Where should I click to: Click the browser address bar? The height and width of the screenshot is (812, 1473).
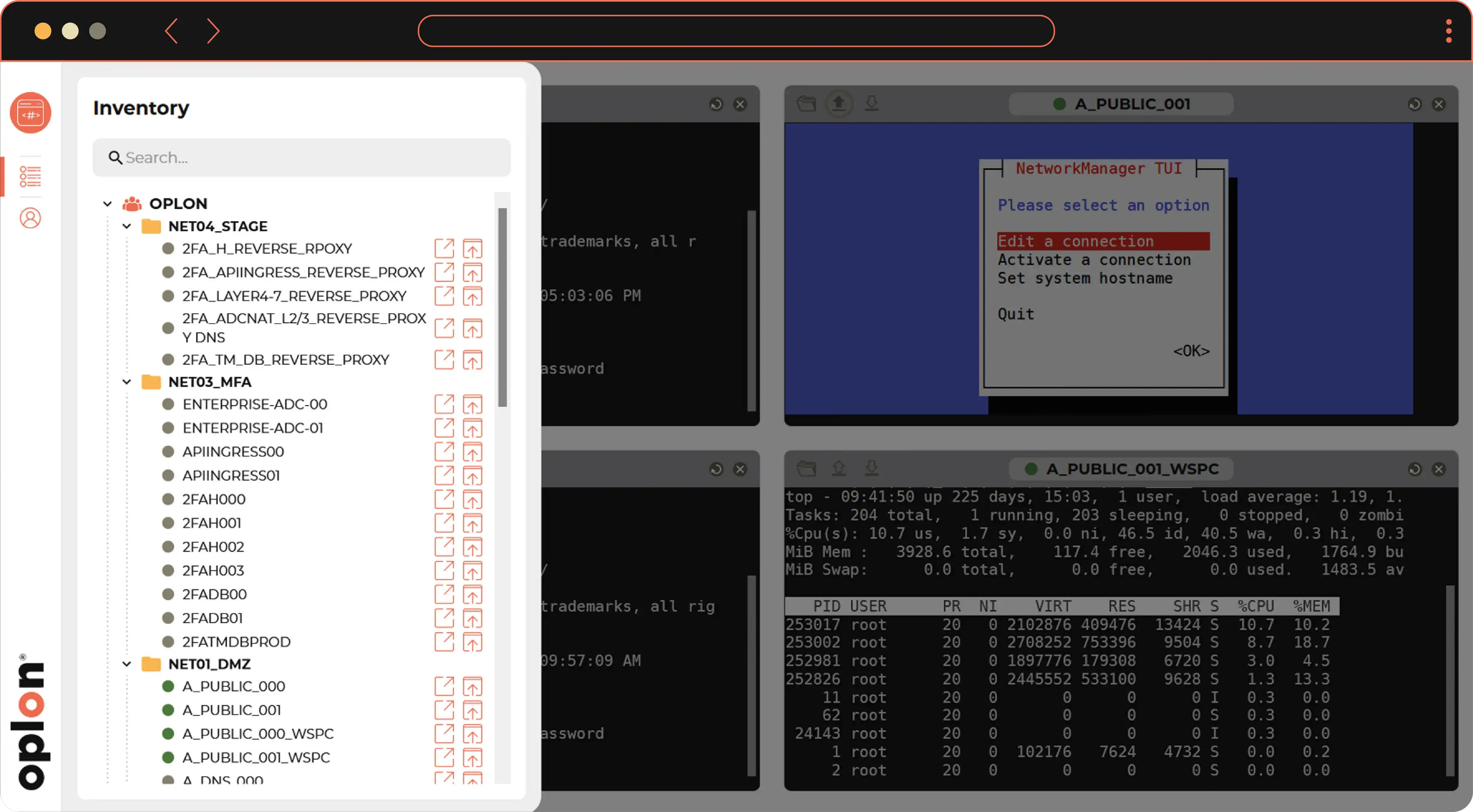pyautogui.click(x=736, y=31)
